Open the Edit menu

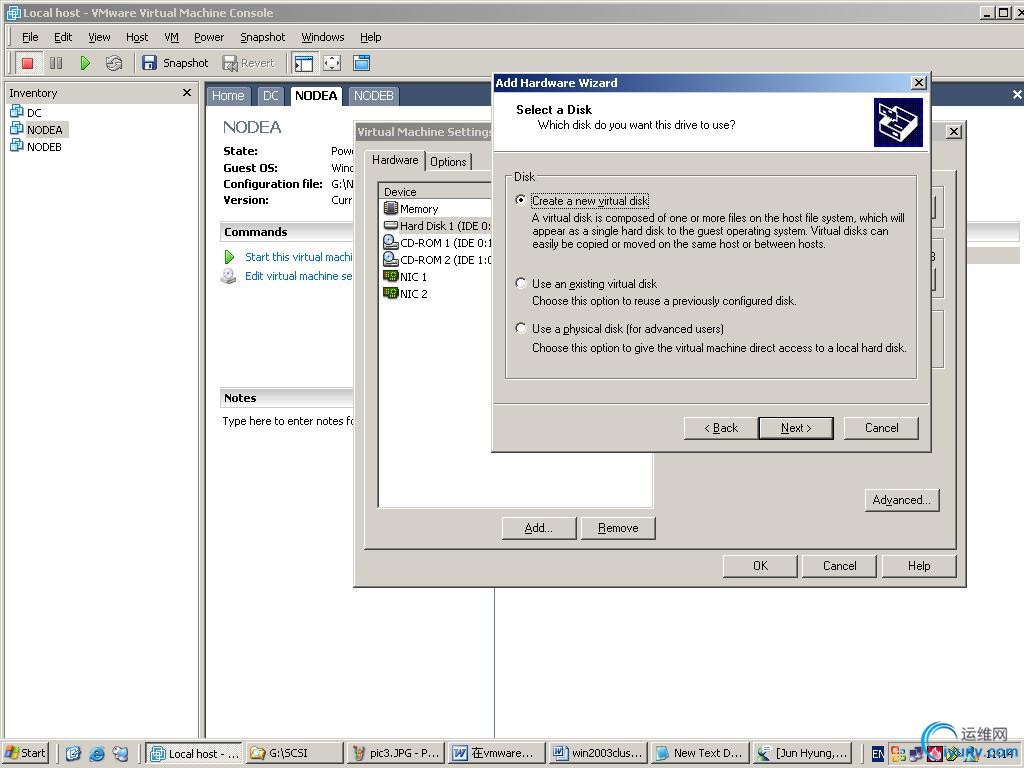pyautogui.click(x=63, y=37)
